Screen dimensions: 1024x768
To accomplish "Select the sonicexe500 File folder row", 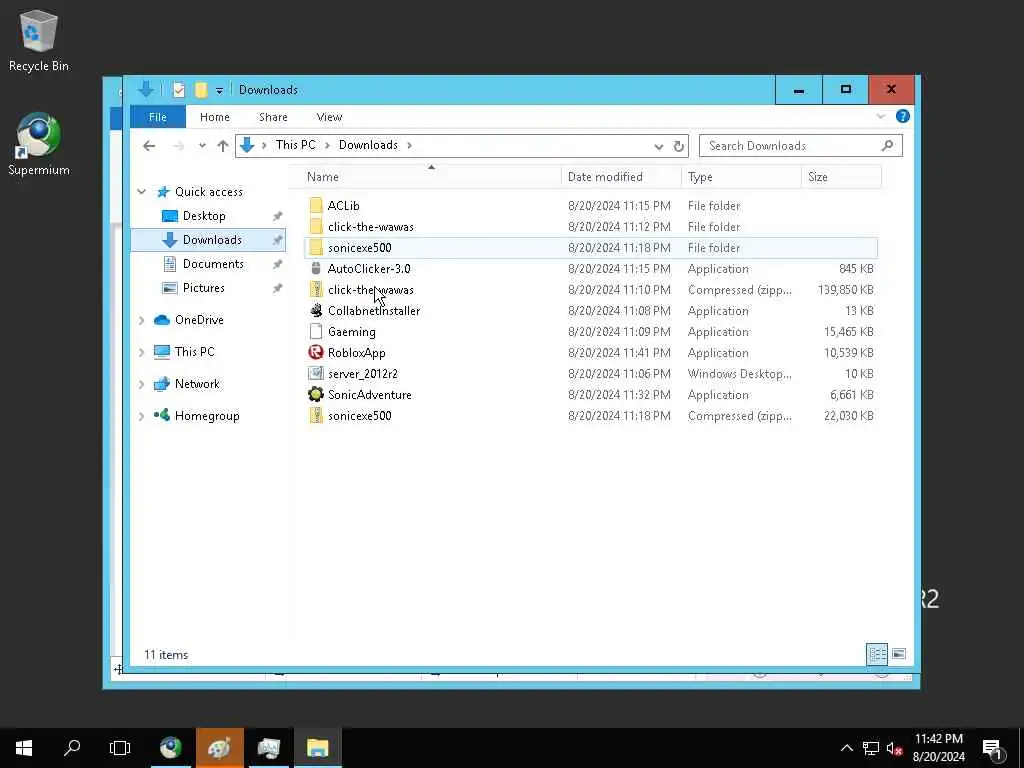I will (x=590, y=248).
